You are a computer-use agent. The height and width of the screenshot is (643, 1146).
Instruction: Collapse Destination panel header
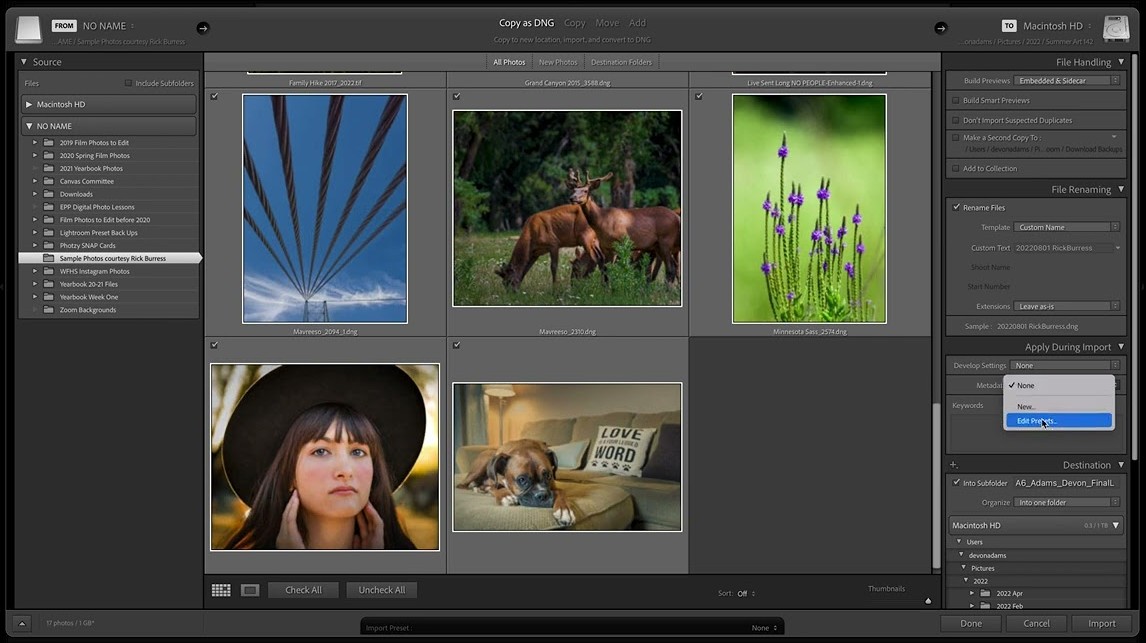click(1121, 465)
